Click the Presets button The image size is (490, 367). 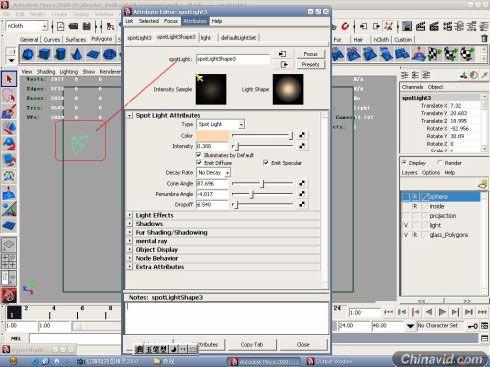tap(310, 64)
